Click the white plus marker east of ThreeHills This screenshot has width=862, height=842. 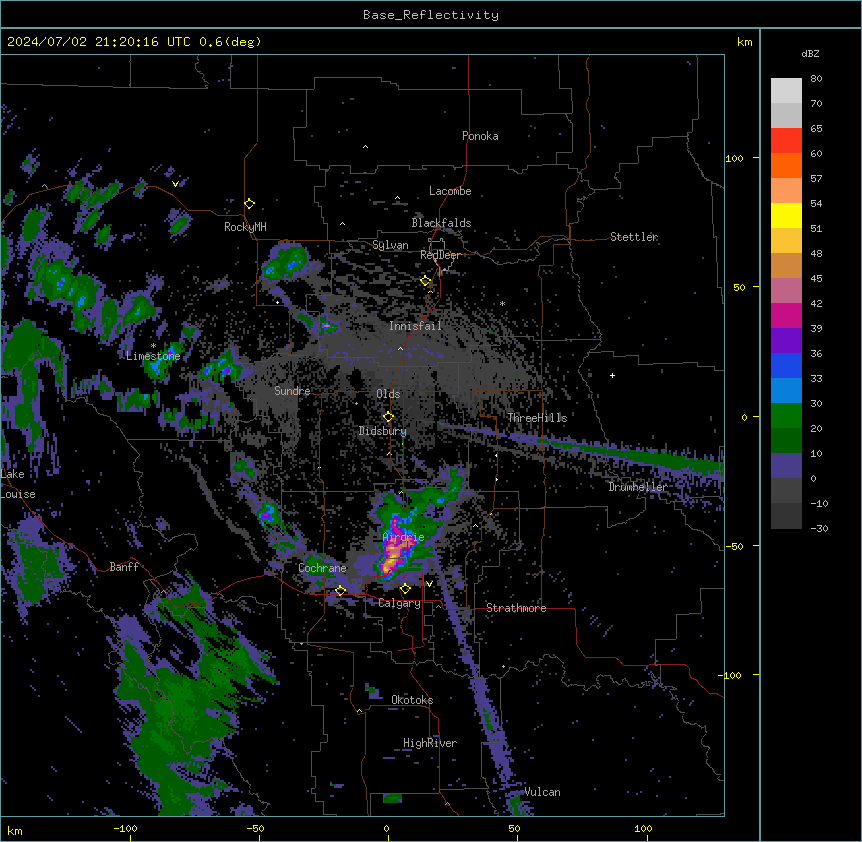coord(612,375)
